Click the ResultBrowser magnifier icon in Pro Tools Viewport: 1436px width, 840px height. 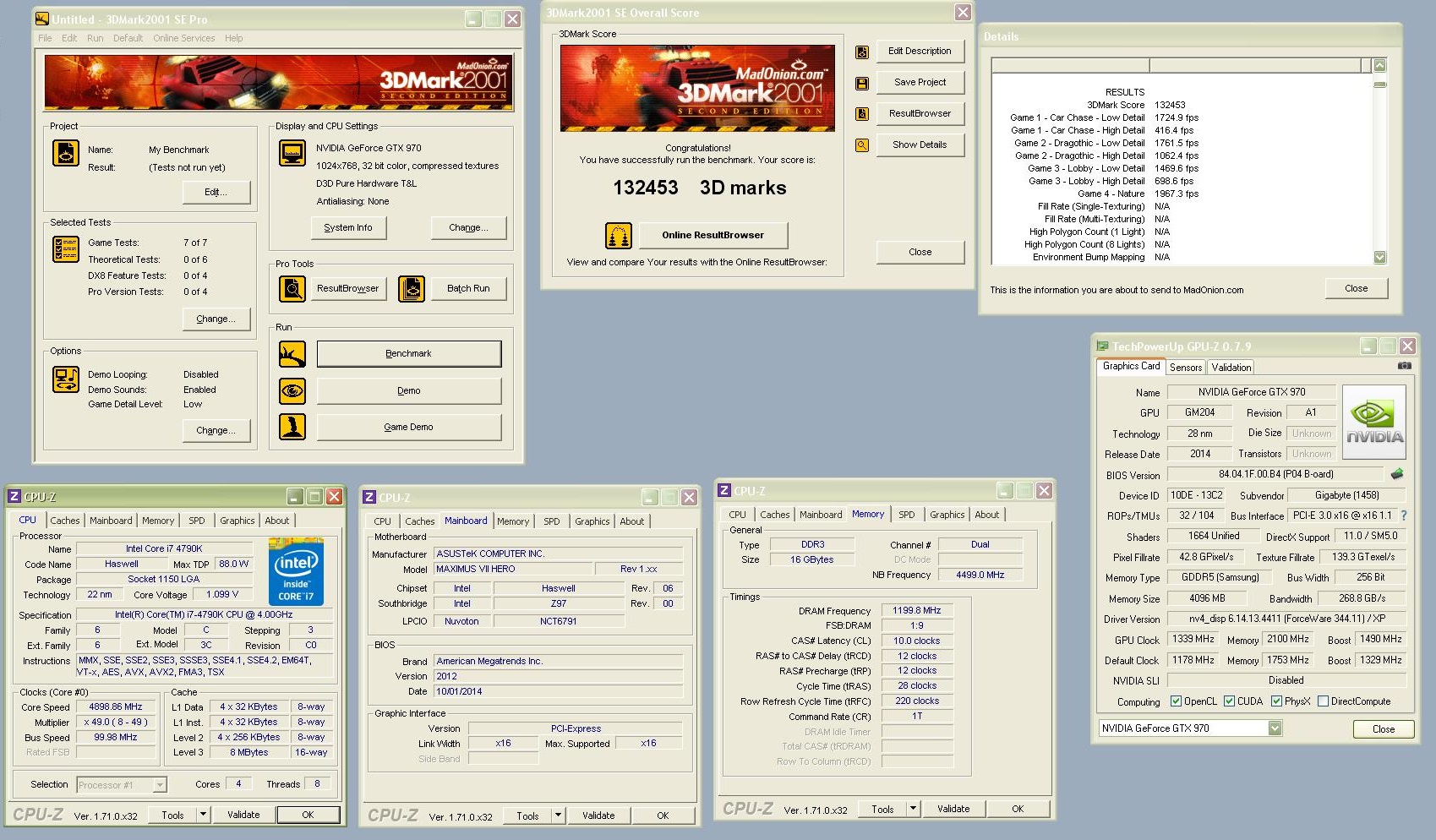(292, 289)
